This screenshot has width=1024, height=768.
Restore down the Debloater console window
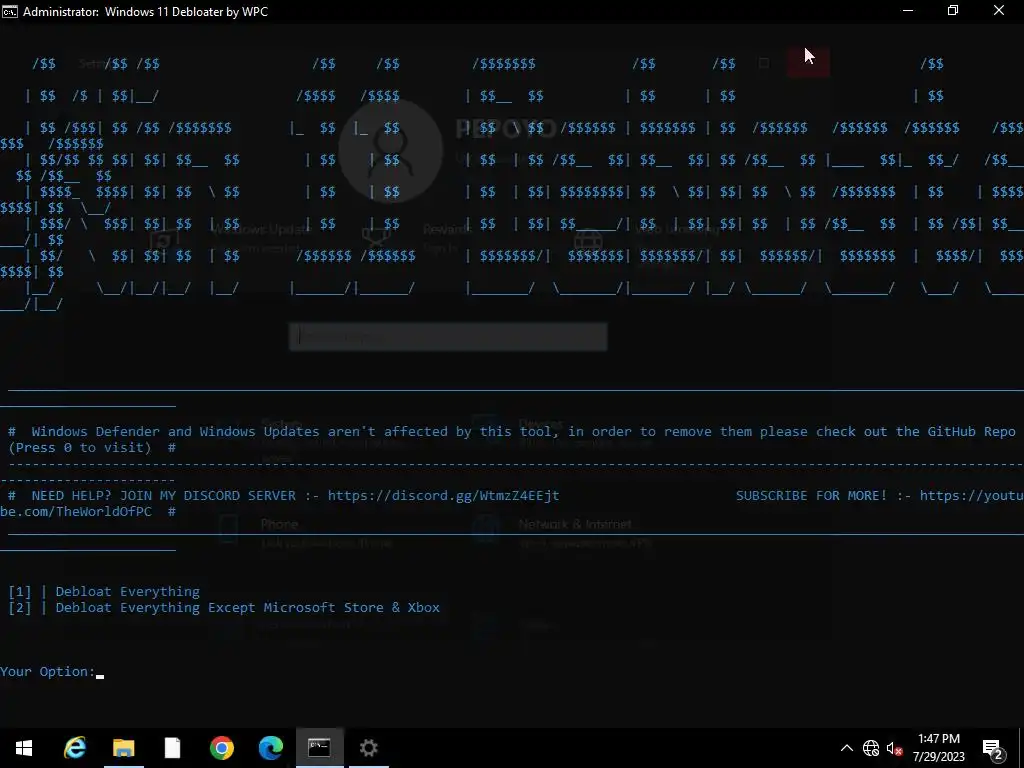(953, 10)
